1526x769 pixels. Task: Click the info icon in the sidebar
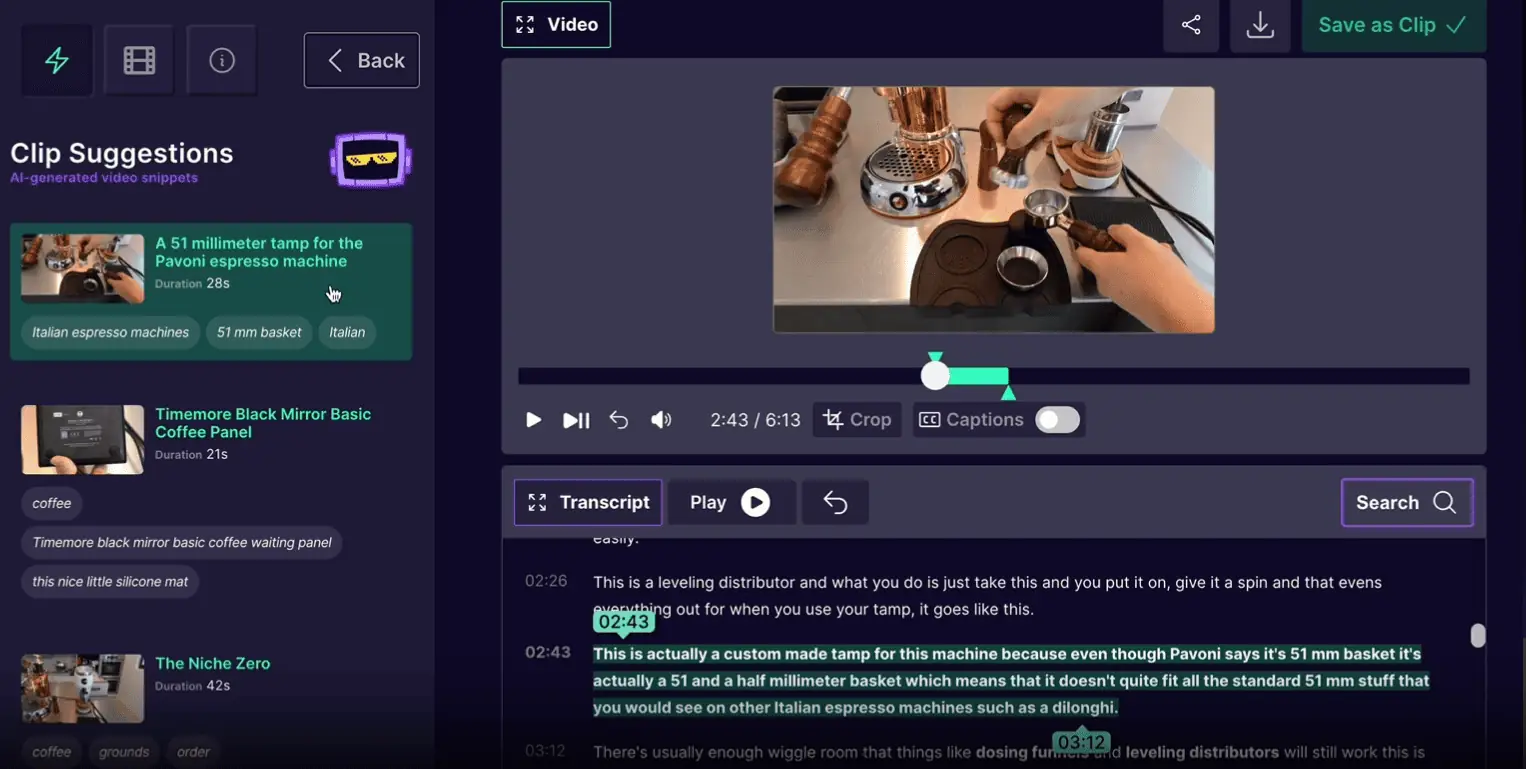point(221,60)
